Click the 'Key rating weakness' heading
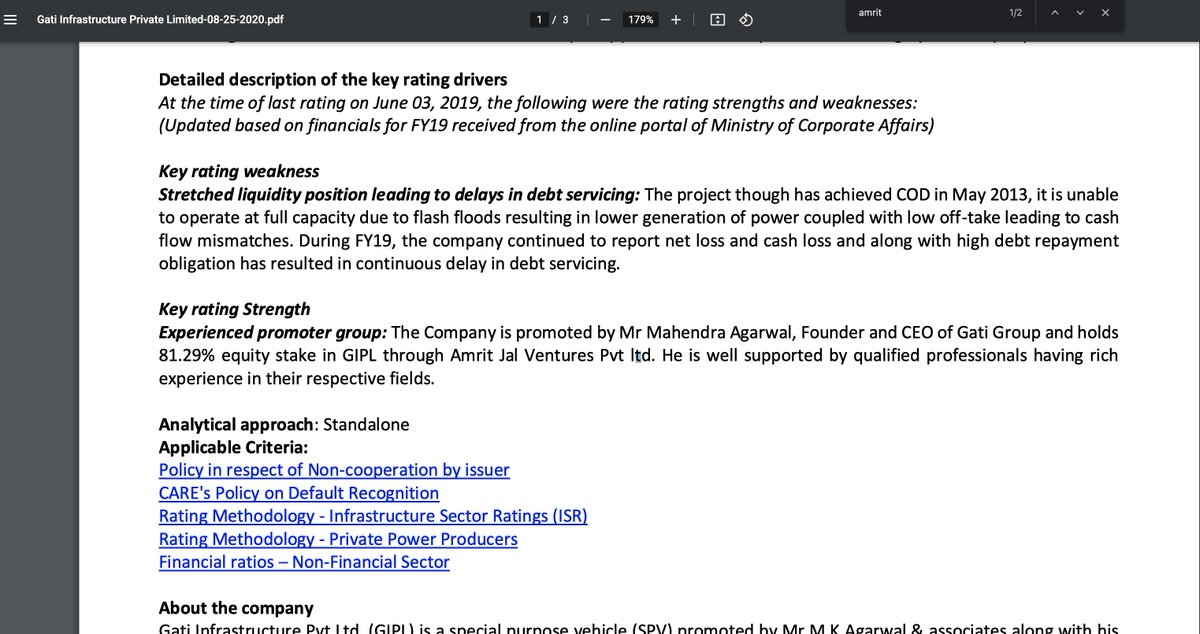The image size is (1200, 634). [239, 171]
